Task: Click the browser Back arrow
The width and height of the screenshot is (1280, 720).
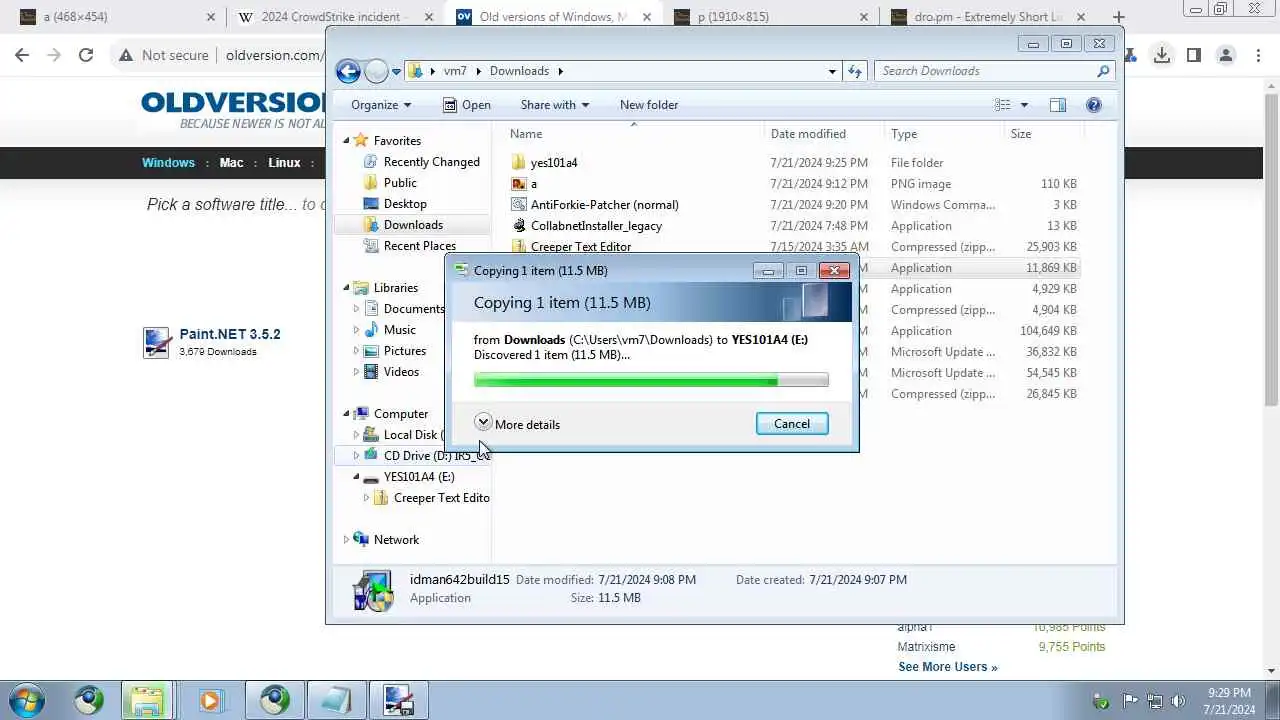Action: coord(22,55)
